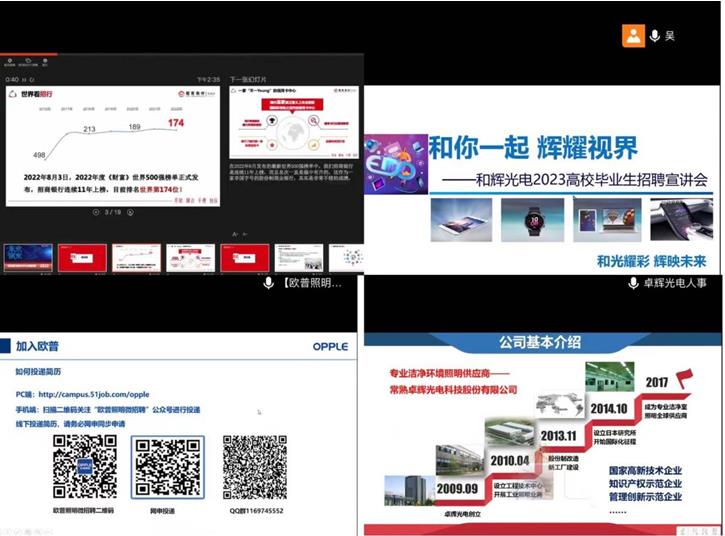Decrease the notes font size with smaller A

[233, 234]
